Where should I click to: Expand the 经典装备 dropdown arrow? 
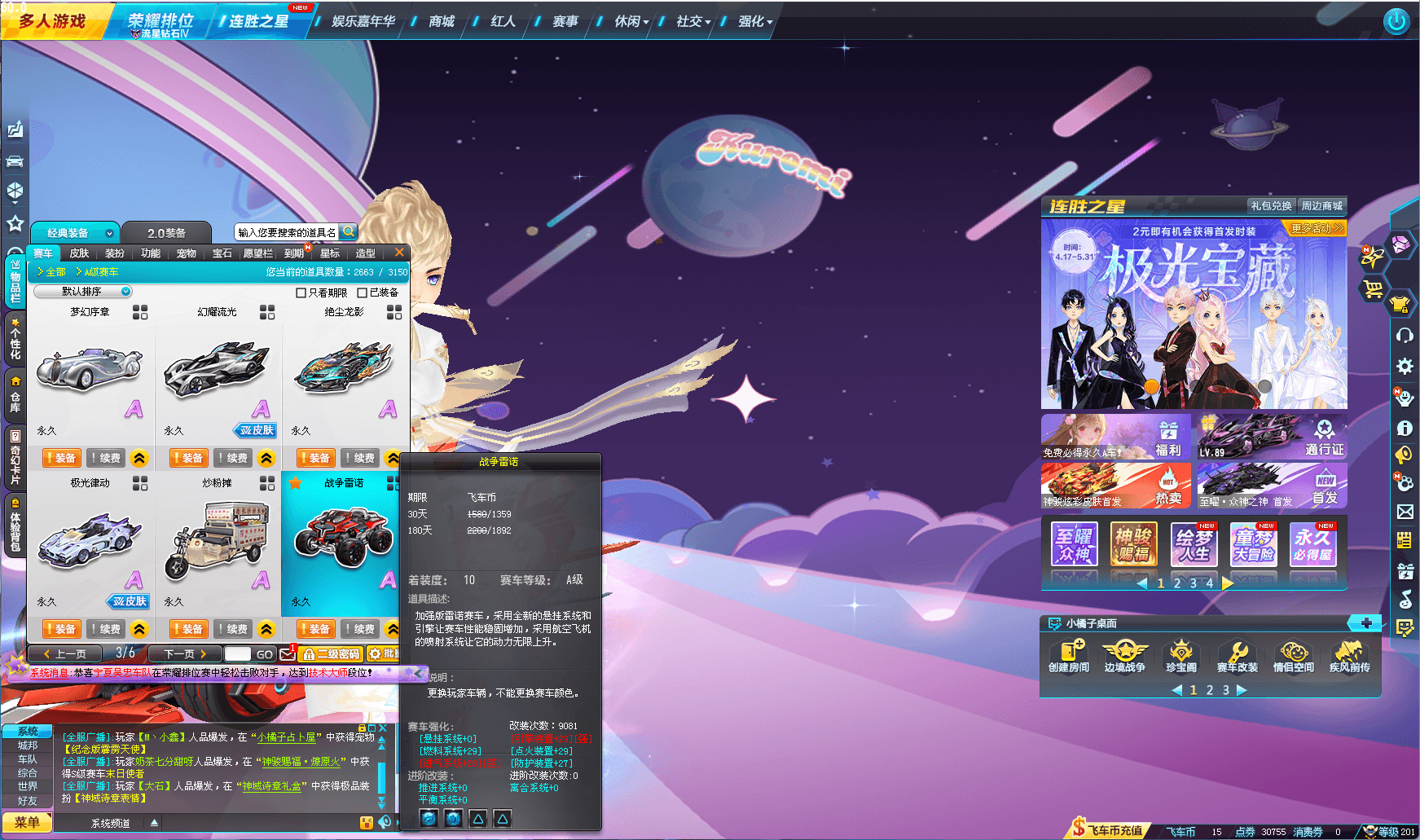click(x=109, y=233)
